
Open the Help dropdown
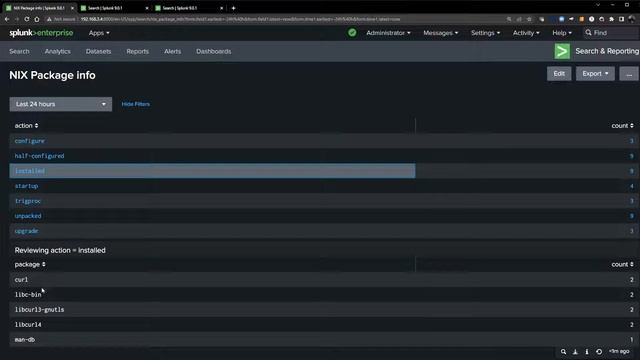[562, 33]
